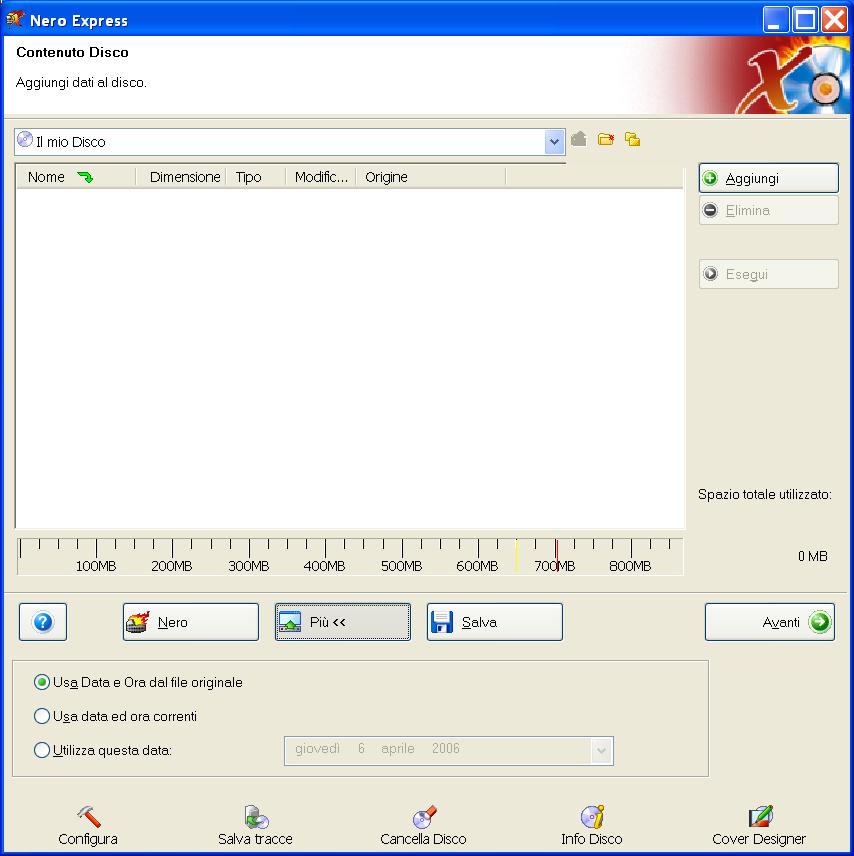Click the disc capacity bar at 700MB

point(556,556)
